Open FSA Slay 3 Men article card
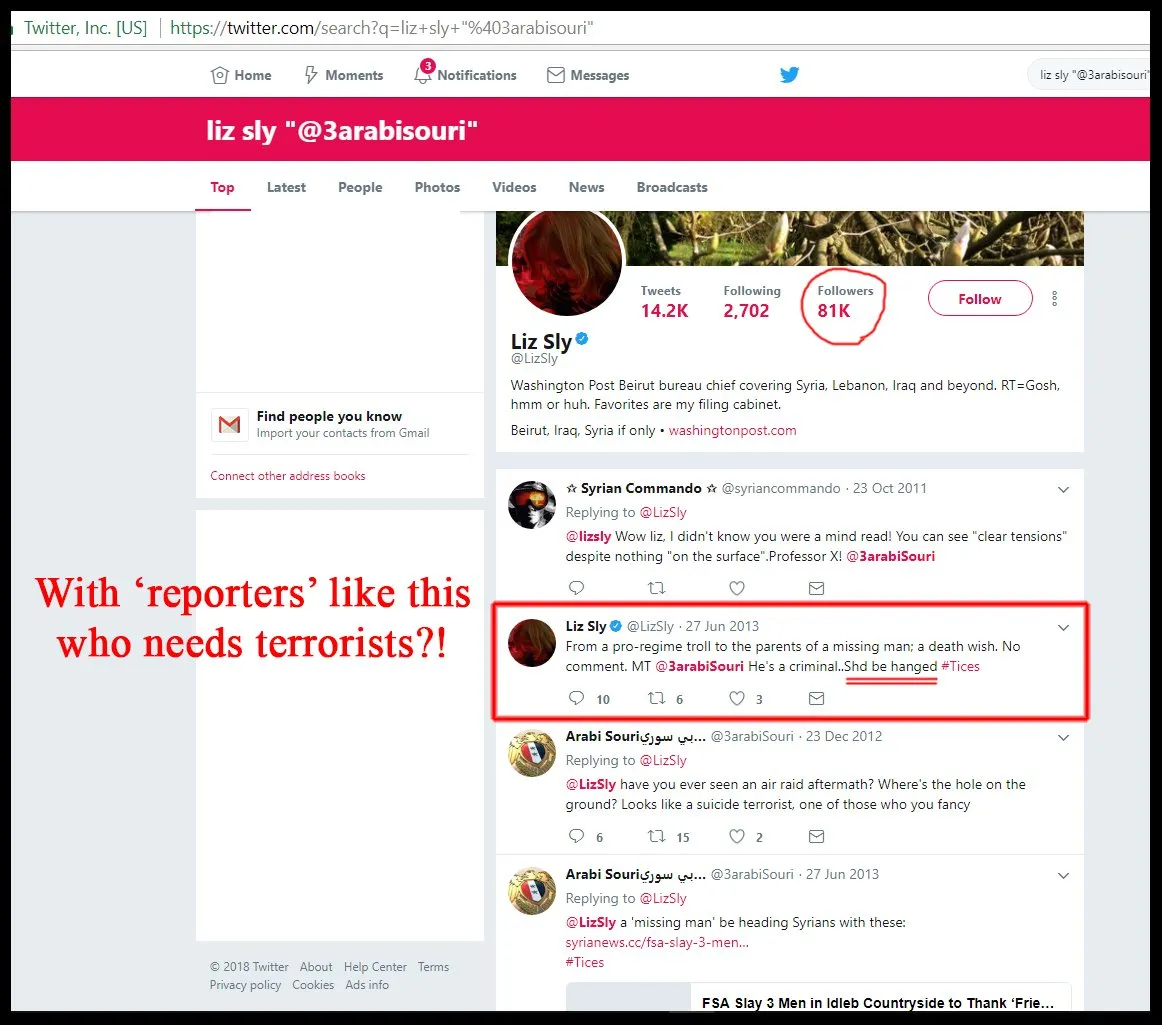 click(x=818, y=997)
